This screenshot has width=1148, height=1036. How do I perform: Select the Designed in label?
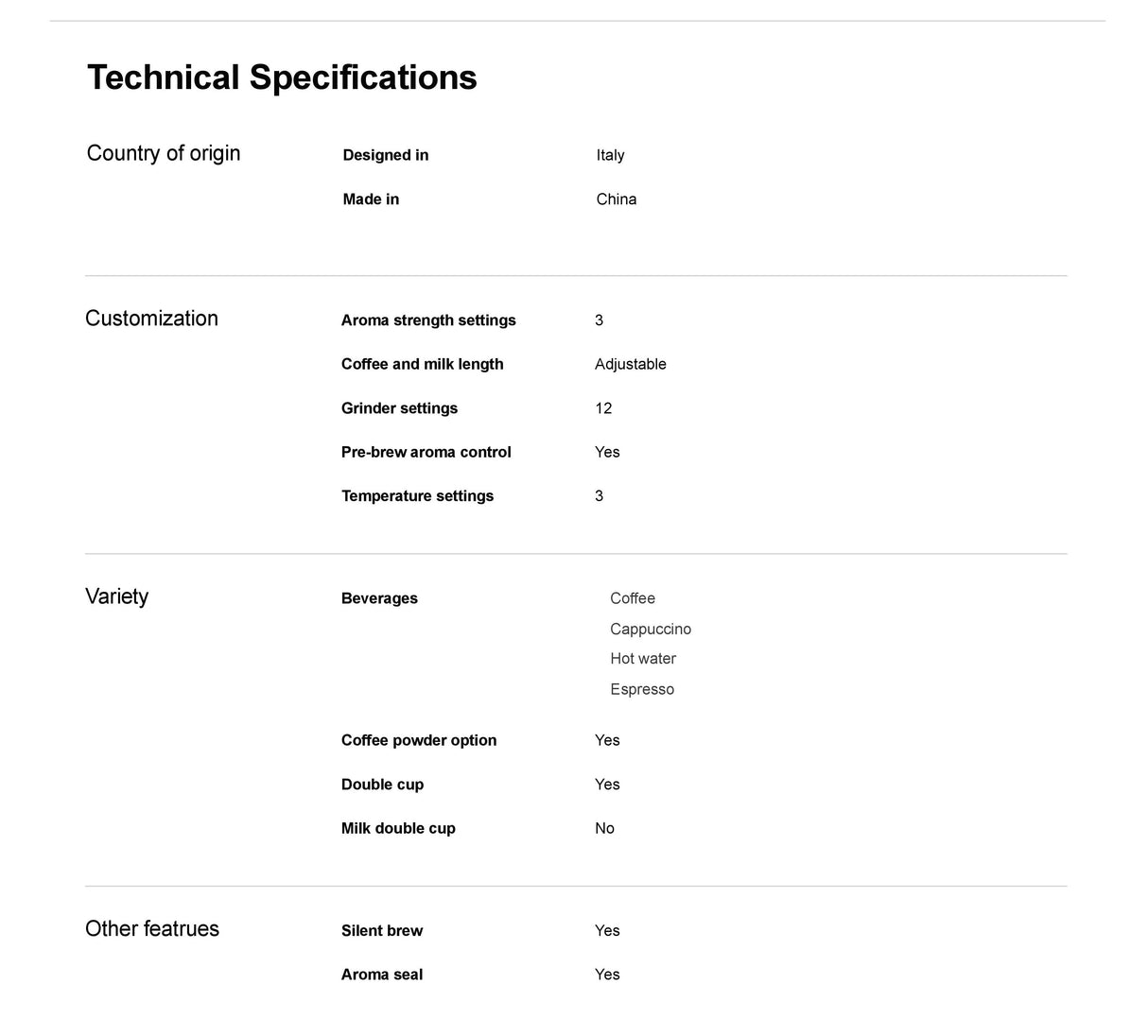385,155
